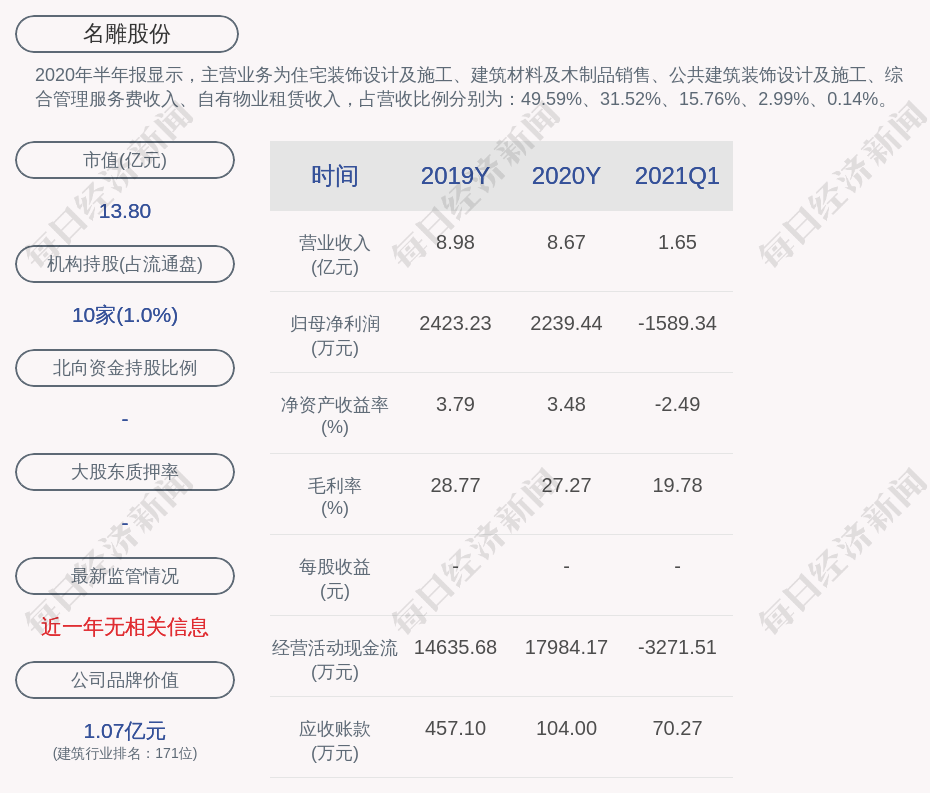Screen dimensions: 930x793
Task: Click the revenue value 8.98
Action: pos(455,242)
